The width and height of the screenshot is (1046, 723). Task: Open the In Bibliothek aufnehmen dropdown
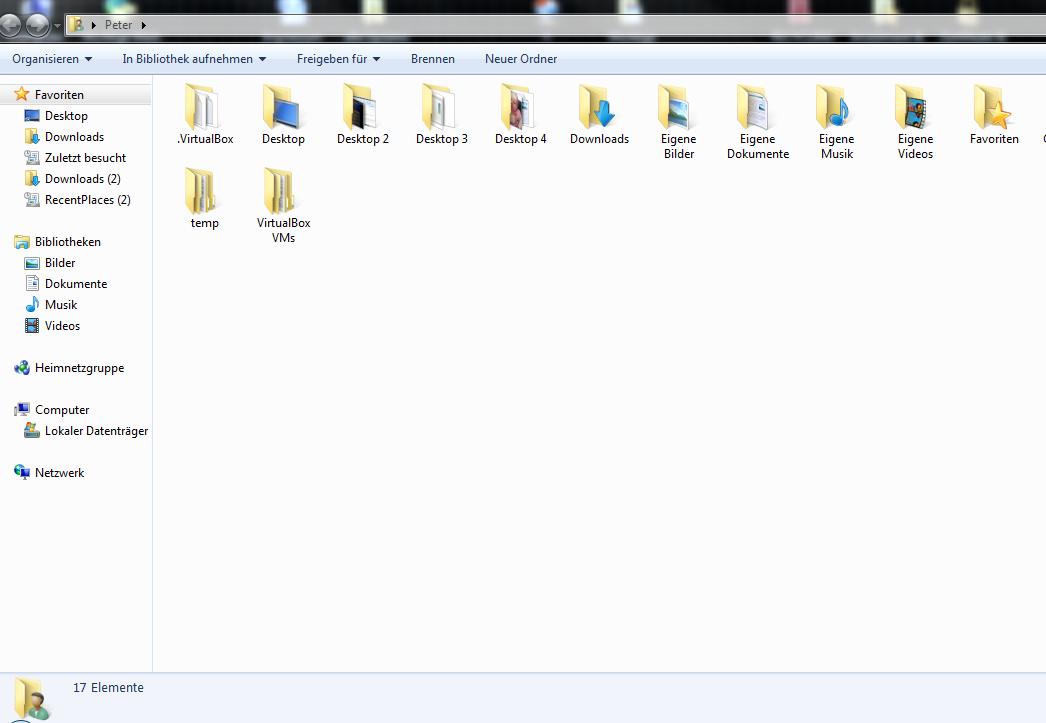point(192,59)
